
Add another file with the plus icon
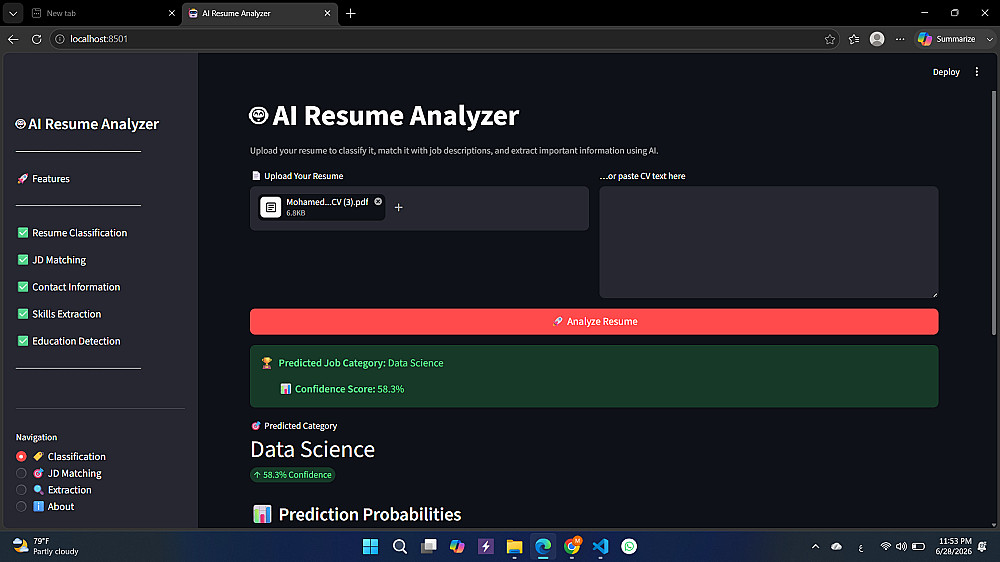coord(399,207)
